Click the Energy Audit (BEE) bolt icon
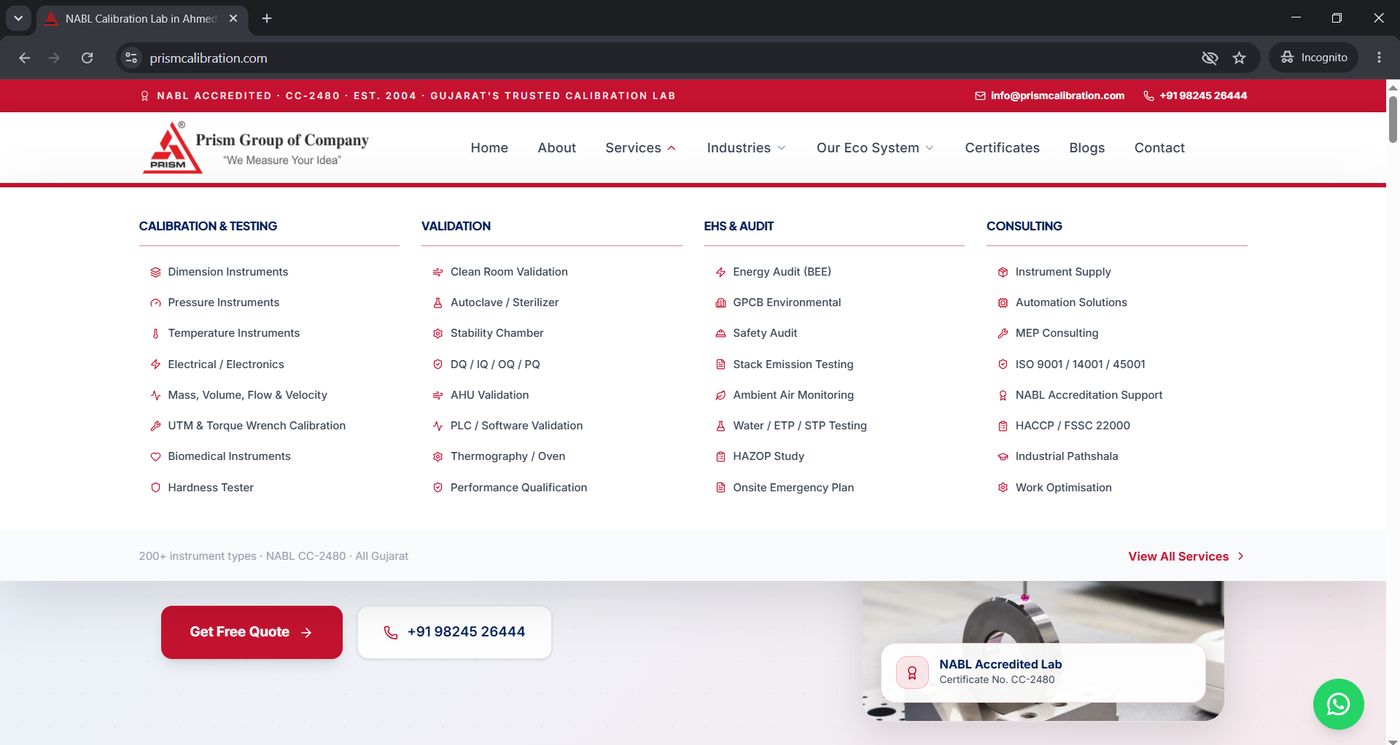The width and height of the screenshot is (1400, 745). tap(721, 272)
